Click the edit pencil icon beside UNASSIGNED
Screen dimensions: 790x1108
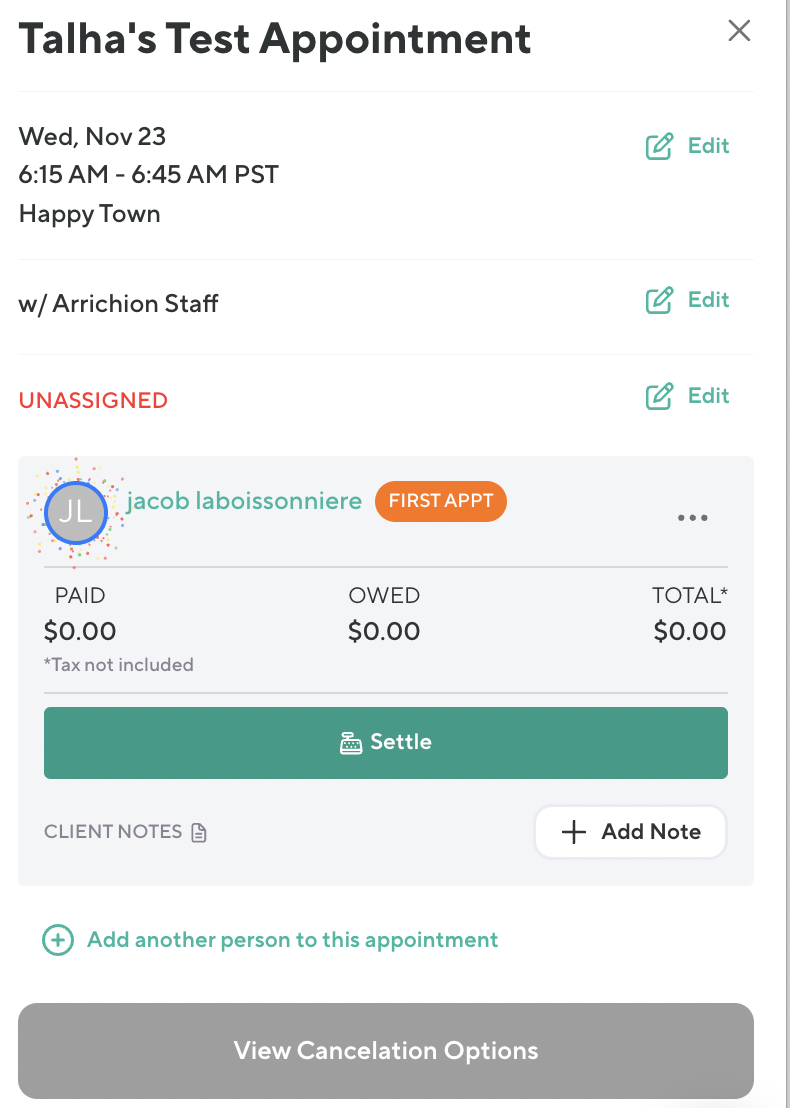(x=659, y=397)
